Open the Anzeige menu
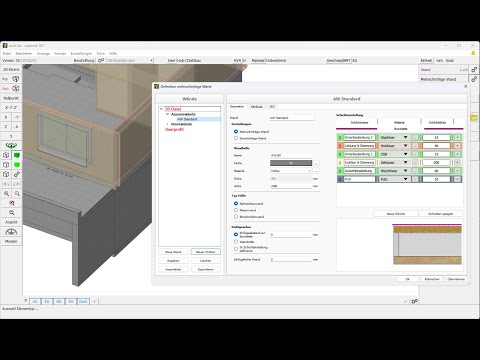This screenshot has height=360, width=480. (43, 53)
